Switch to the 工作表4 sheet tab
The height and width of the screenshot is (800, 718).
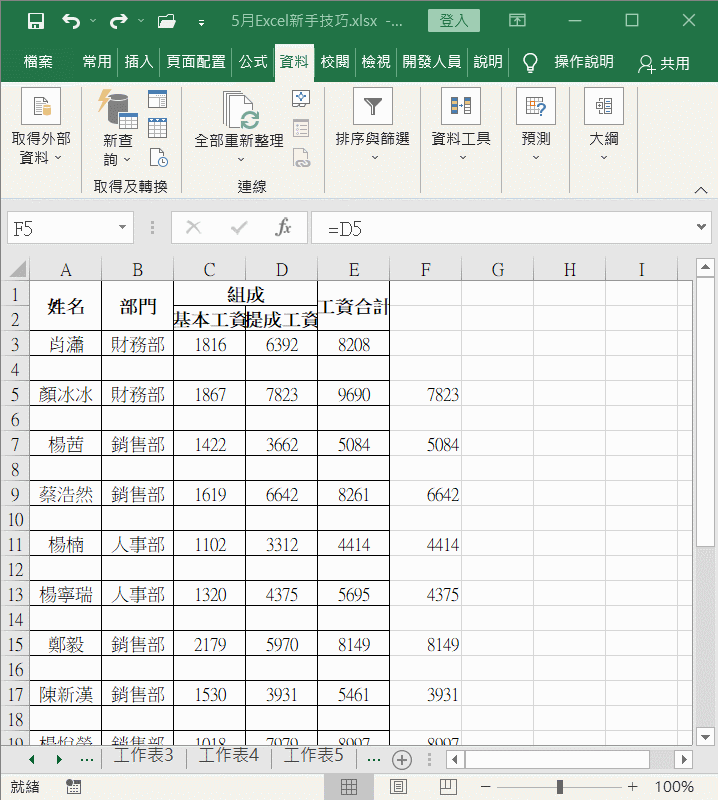(x=229, y=756)
